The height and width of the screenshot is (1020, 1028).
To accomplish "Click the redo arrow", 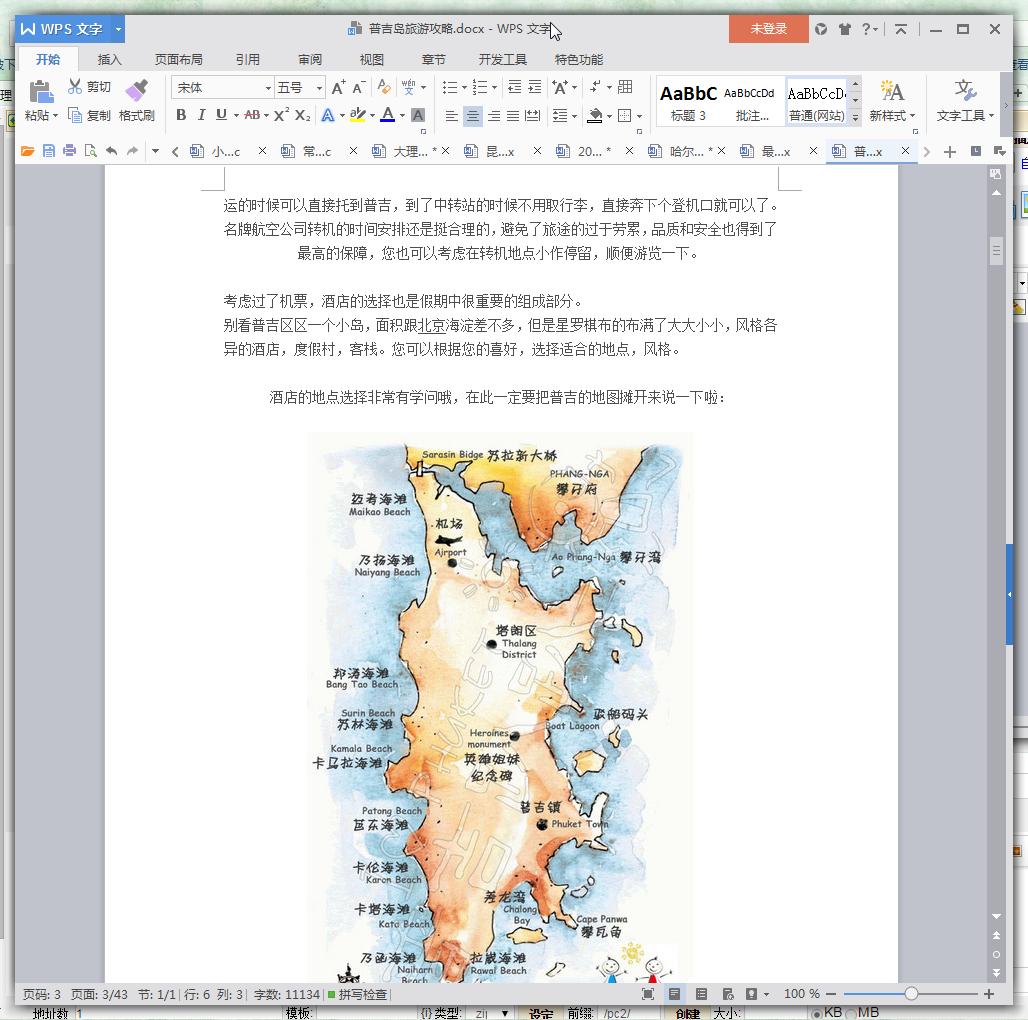I will 132,151.
